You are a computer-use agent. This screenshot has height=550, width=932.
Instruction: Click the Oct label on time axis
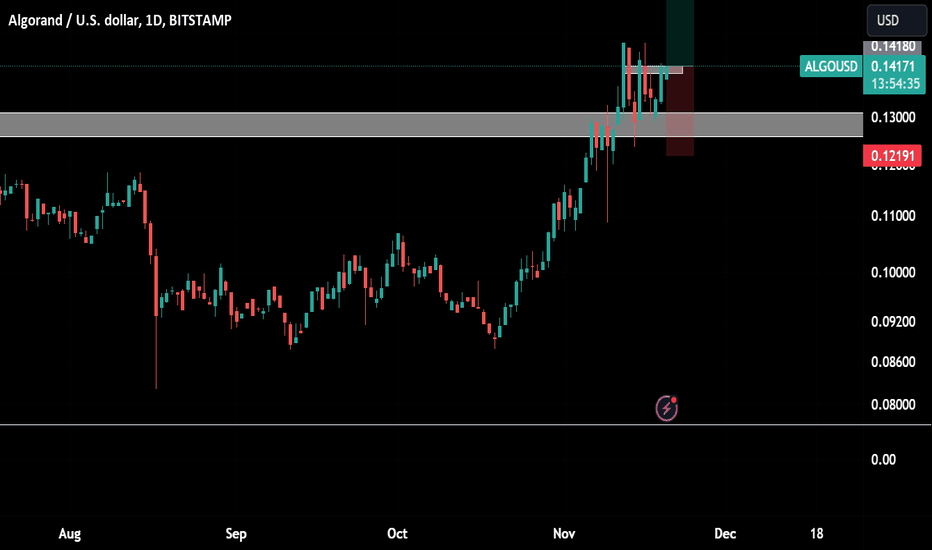click(397, 533)
